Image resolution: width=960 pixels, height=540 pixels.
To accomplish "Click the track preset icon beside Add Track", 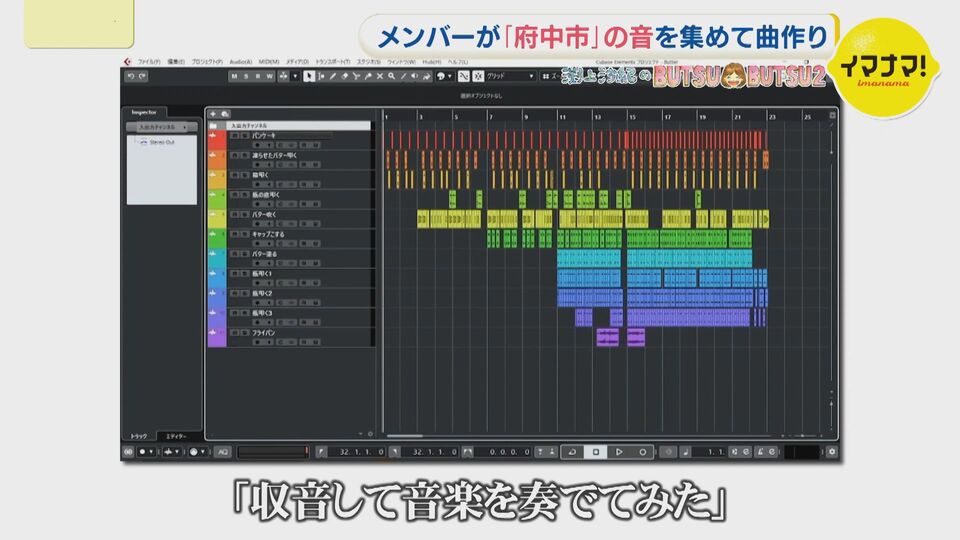I will coord(225,114).
